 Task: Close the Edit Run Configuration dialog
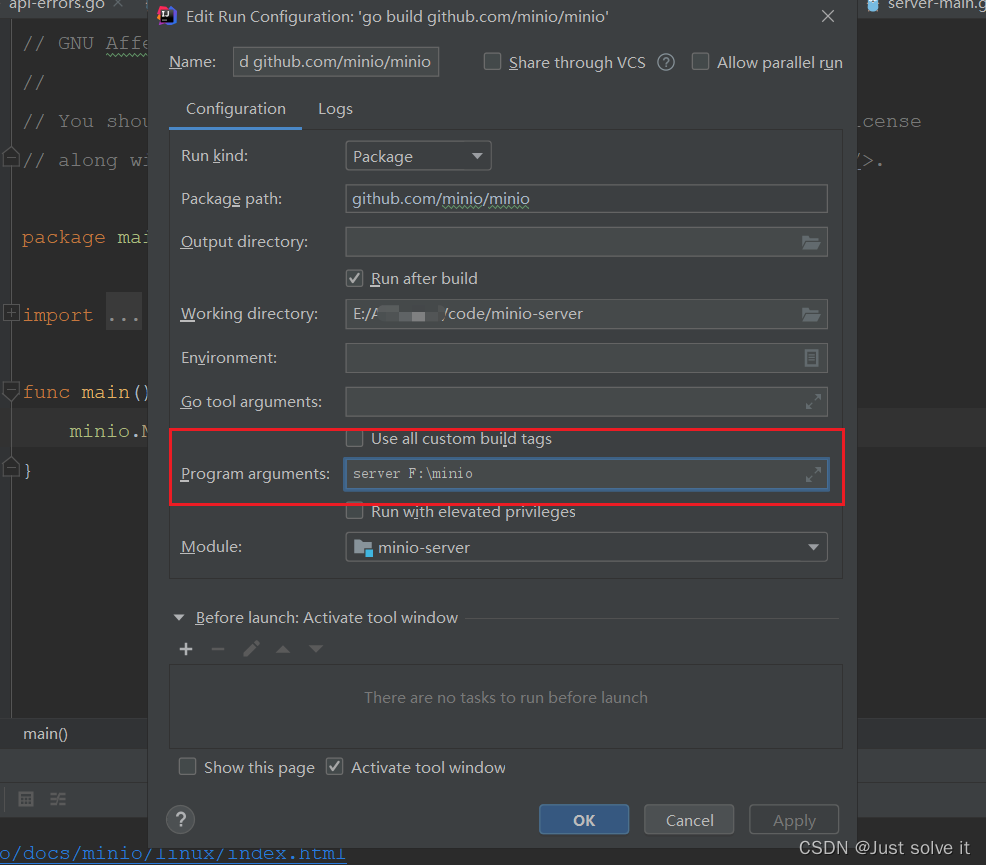pyautogui.click(x=828, y=16)
